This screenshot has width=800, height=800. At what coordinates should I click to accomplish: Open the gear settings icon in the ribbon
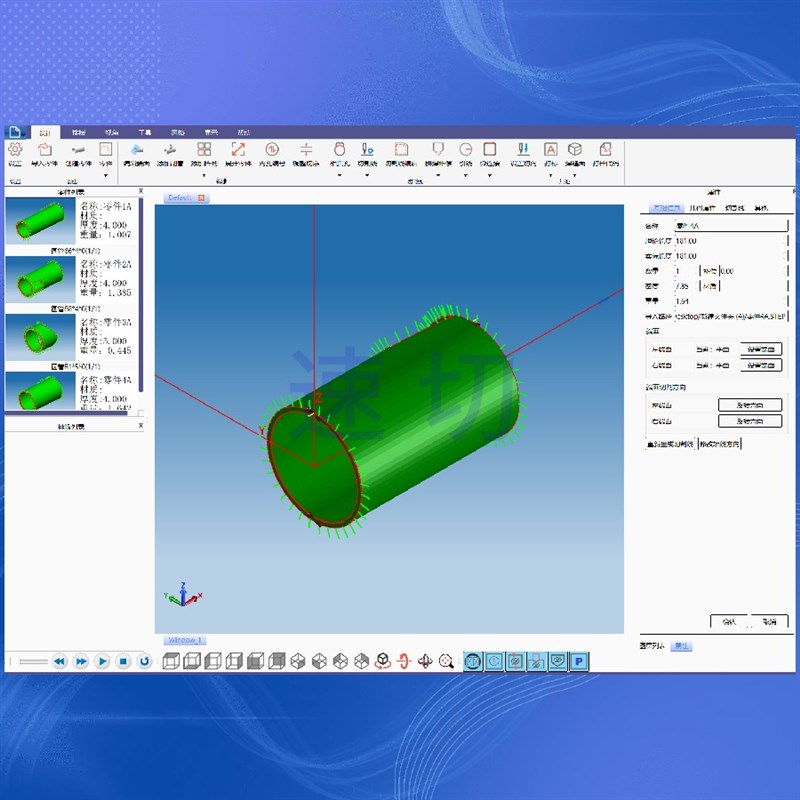(15, 149)
